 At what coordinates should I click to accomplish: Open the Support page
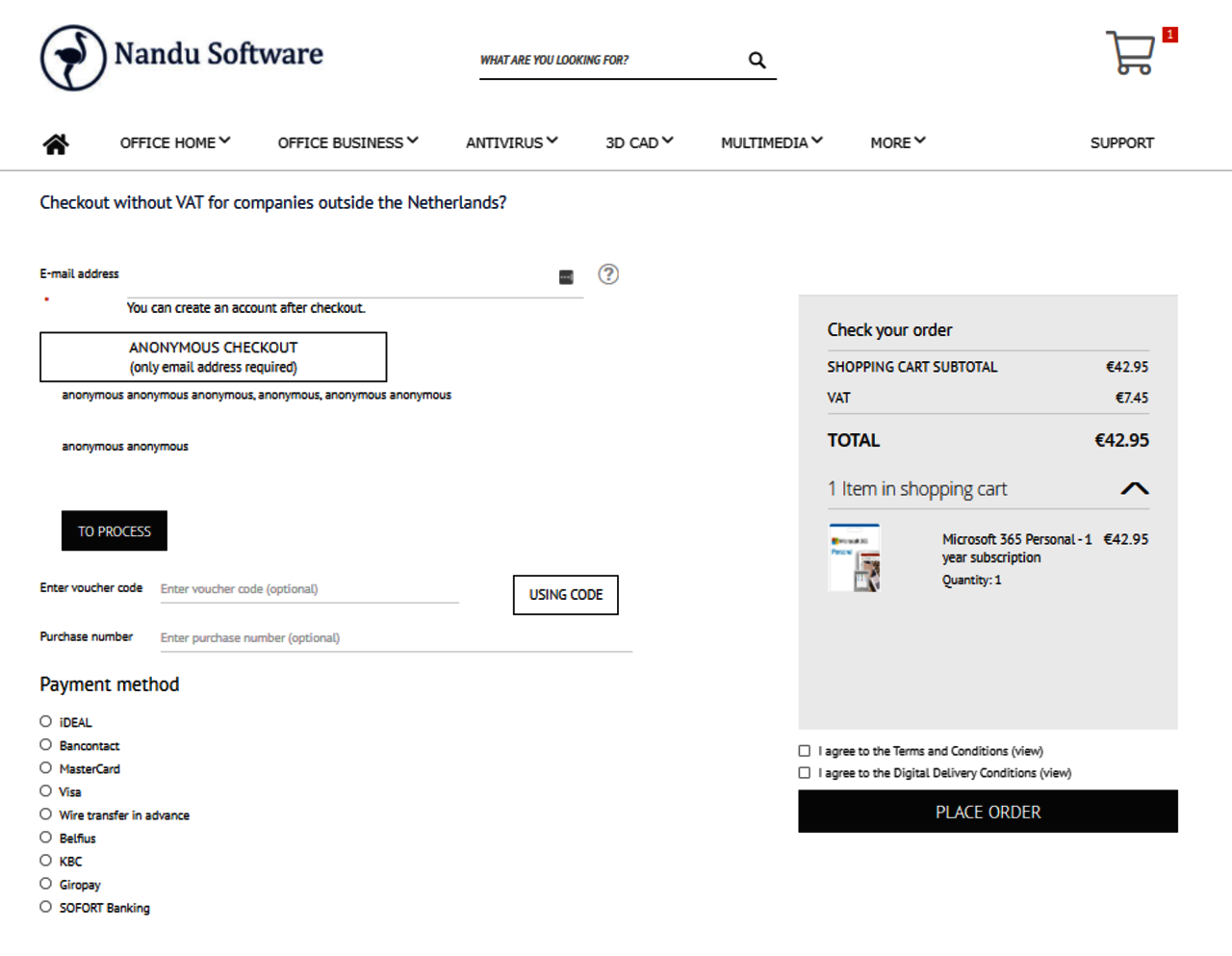tap(1121, 142)
